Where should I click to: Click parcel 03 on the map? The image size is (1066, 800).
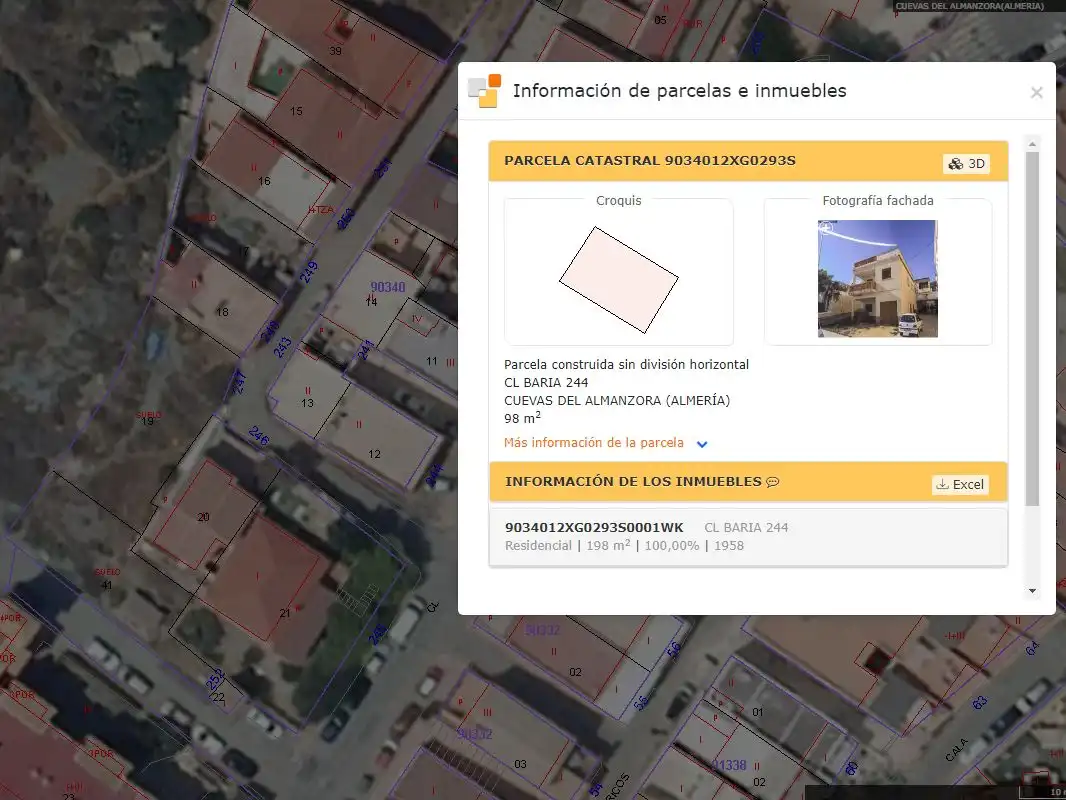click(520, 764)
